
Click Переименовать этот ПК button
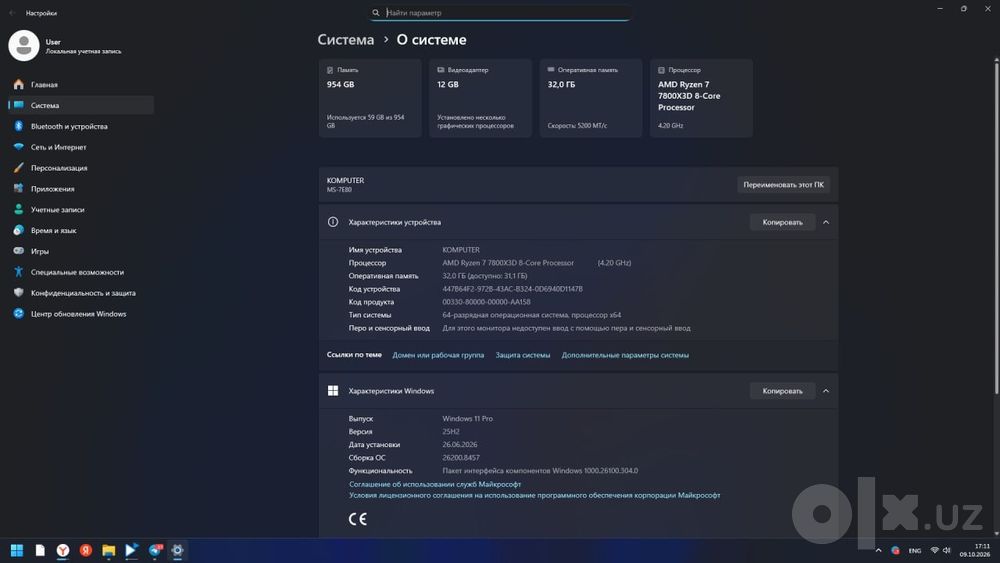click(783, 185)
